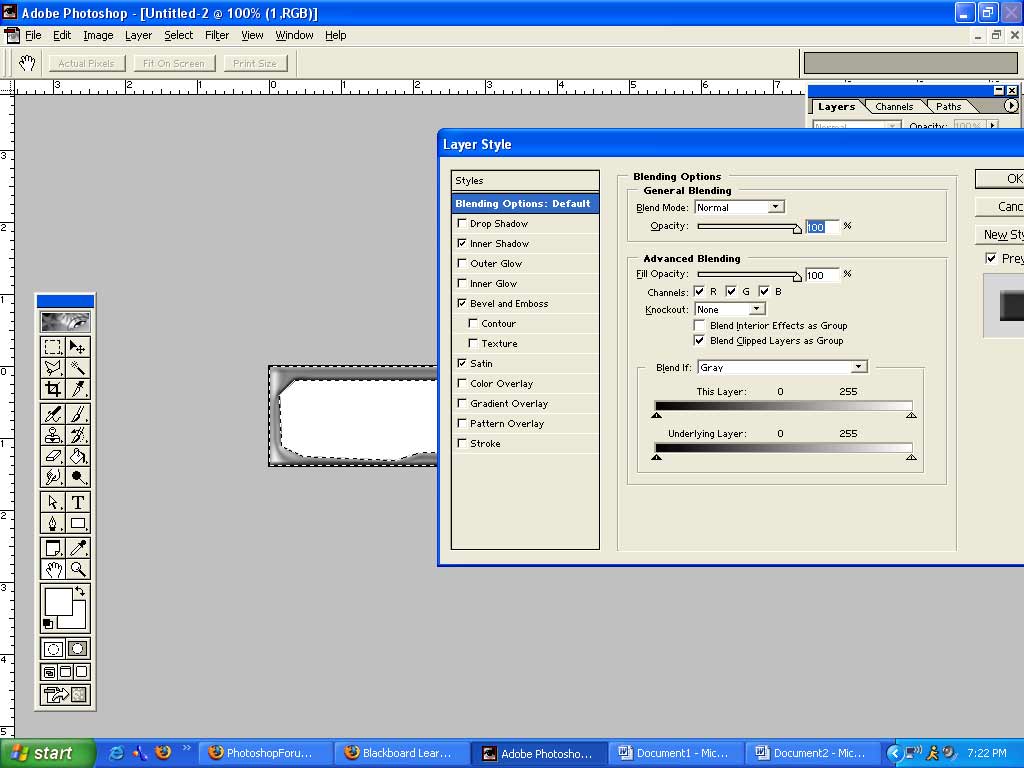1024x768 pixels.
Task: Click the Fill Opacity slider handle
Action: (797, 277)
